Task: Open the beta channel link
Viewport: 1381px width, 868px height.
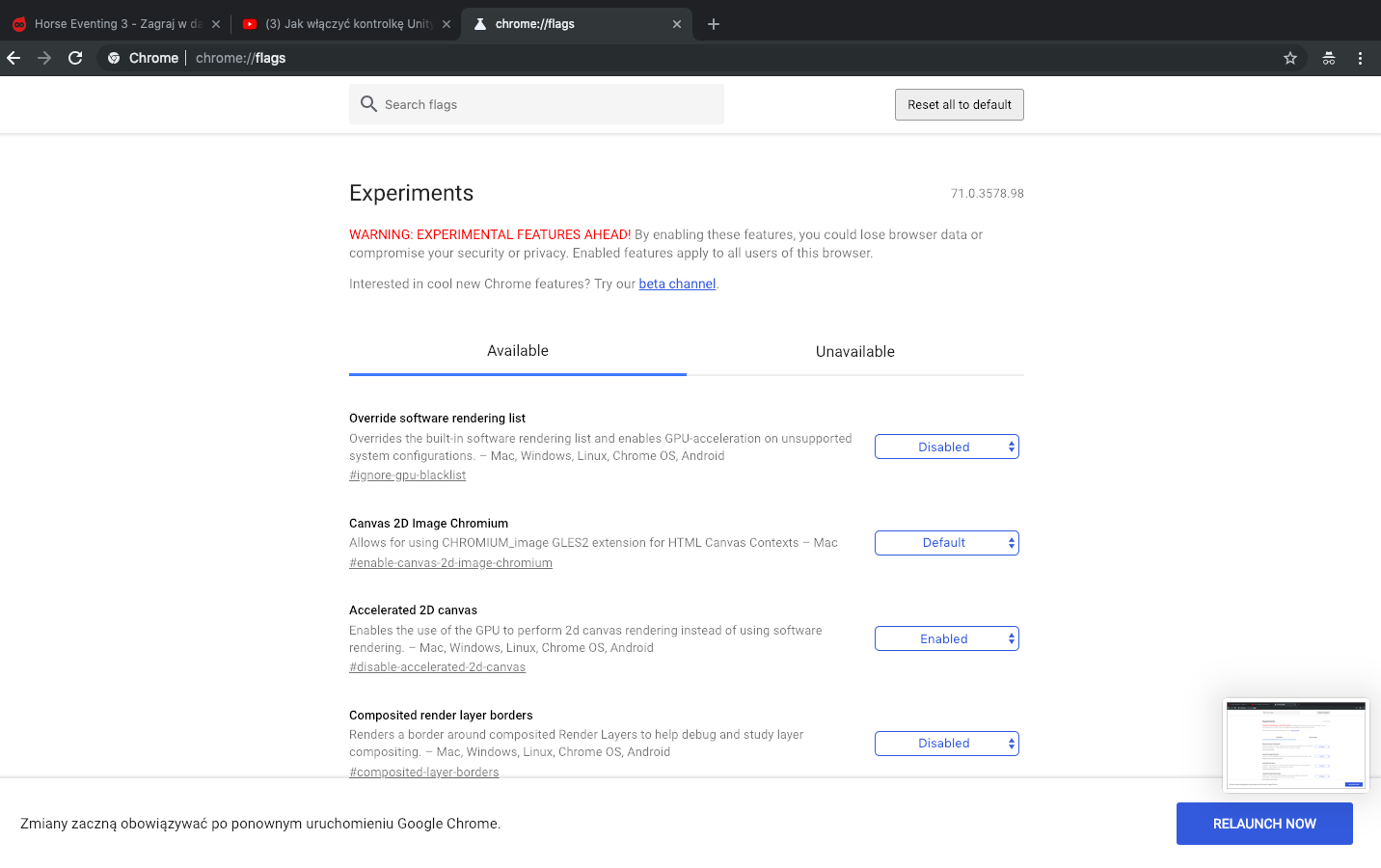Action: coord(677,284)
